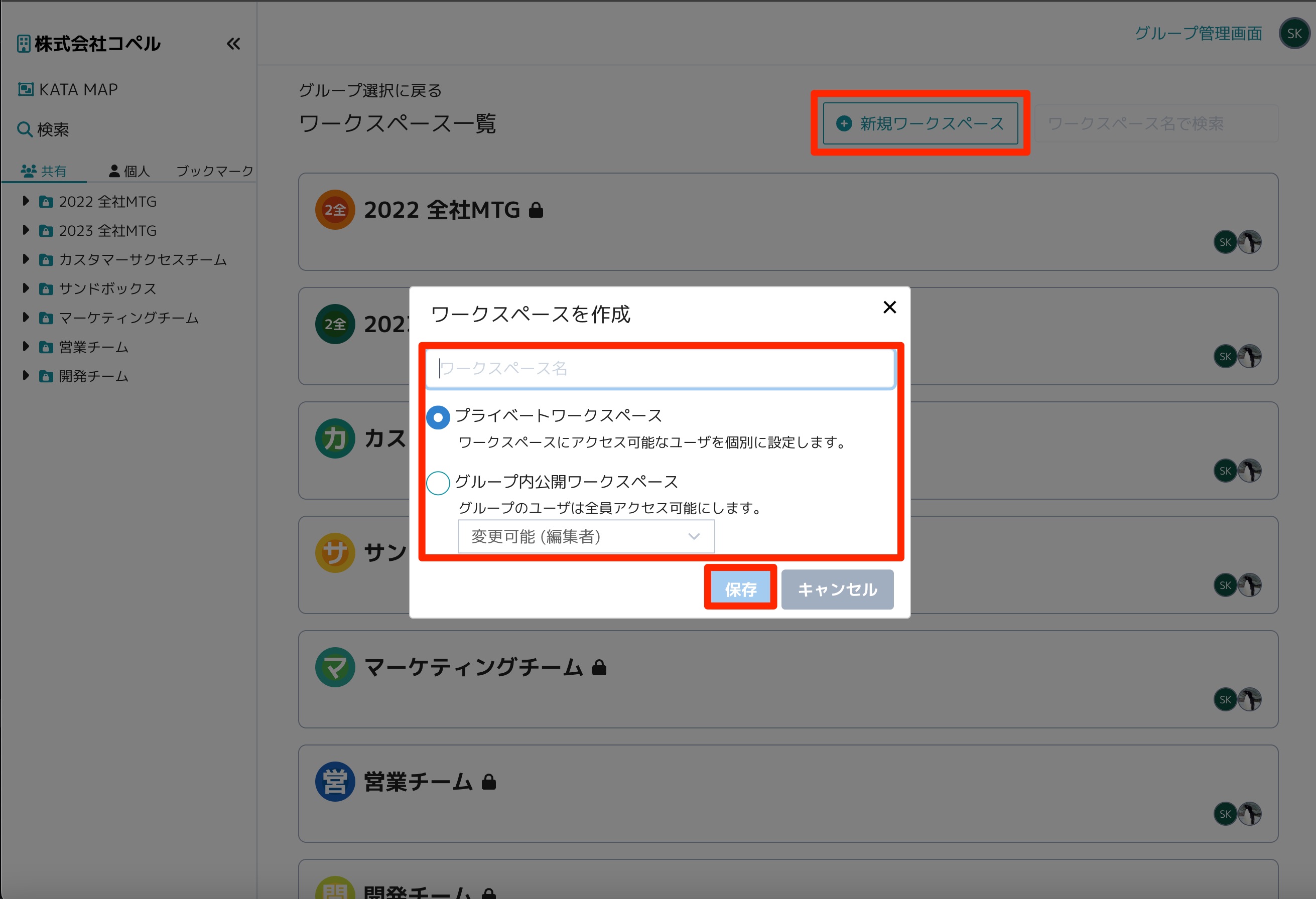Screen dimensions: 1316x899
Task: Expand the 開発チーム tree node
Action: coord(26,375)
